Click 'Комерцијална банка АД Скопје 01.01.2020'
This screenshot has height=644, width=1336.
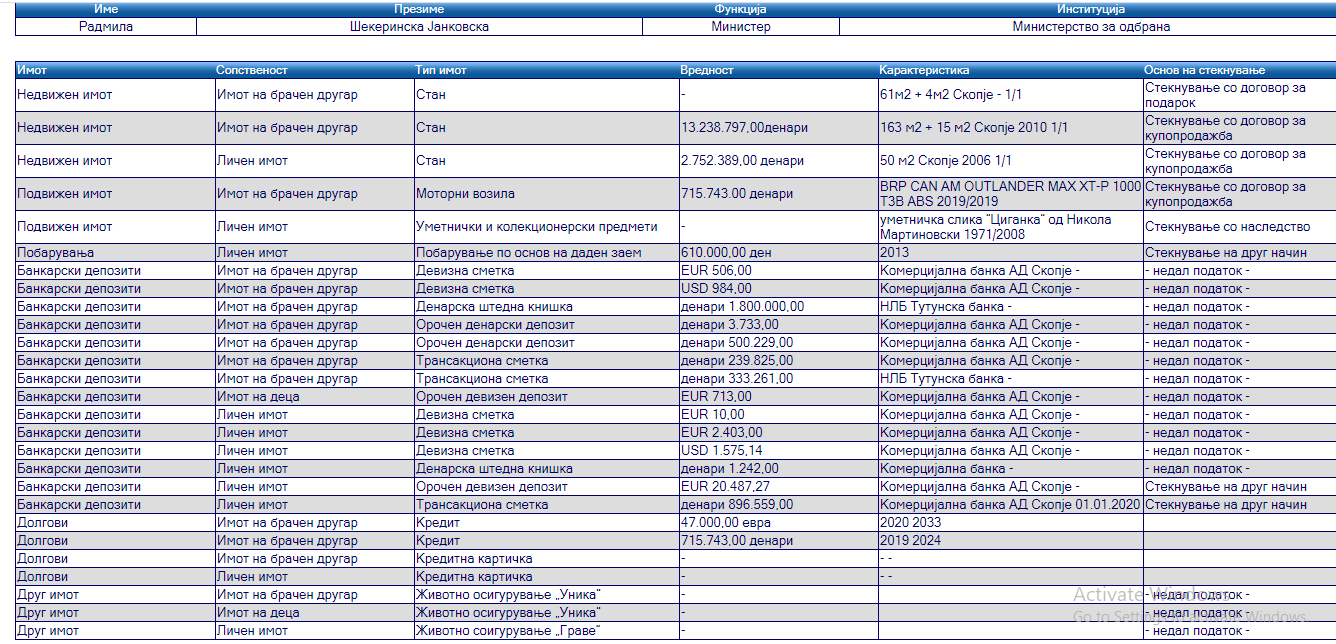1010,505
